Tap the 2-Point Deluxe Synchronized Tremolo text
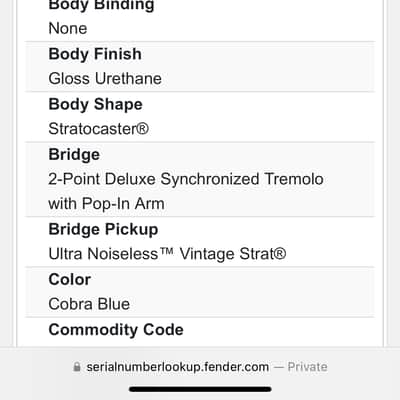This screenshot has width=400, height=400. [186, 179]
